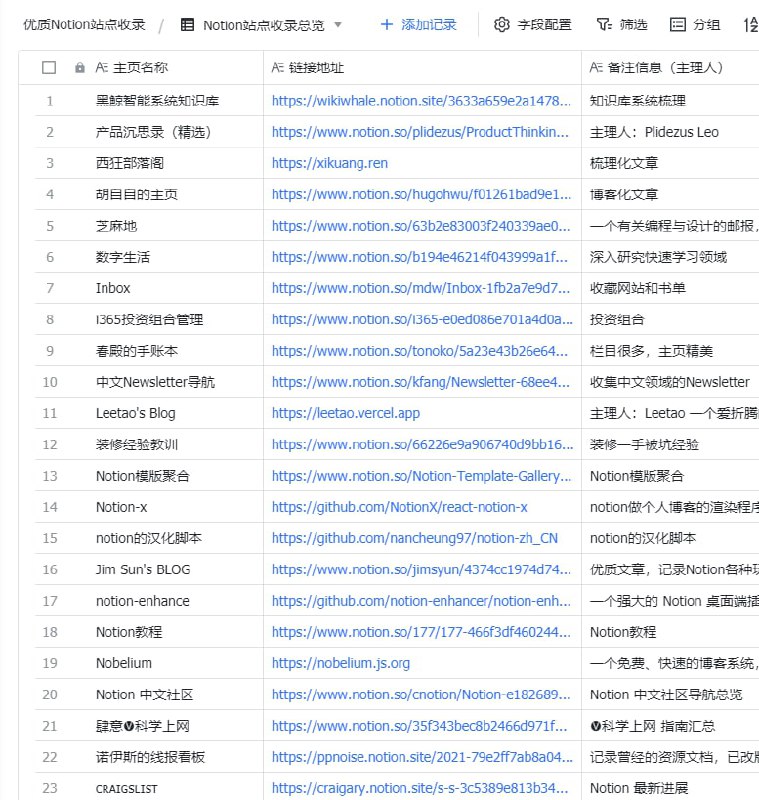The width and height of the screenshot is (759, 800).
Task: Toggle the select-all checkbox in header
Action: [x=49, y=67]
